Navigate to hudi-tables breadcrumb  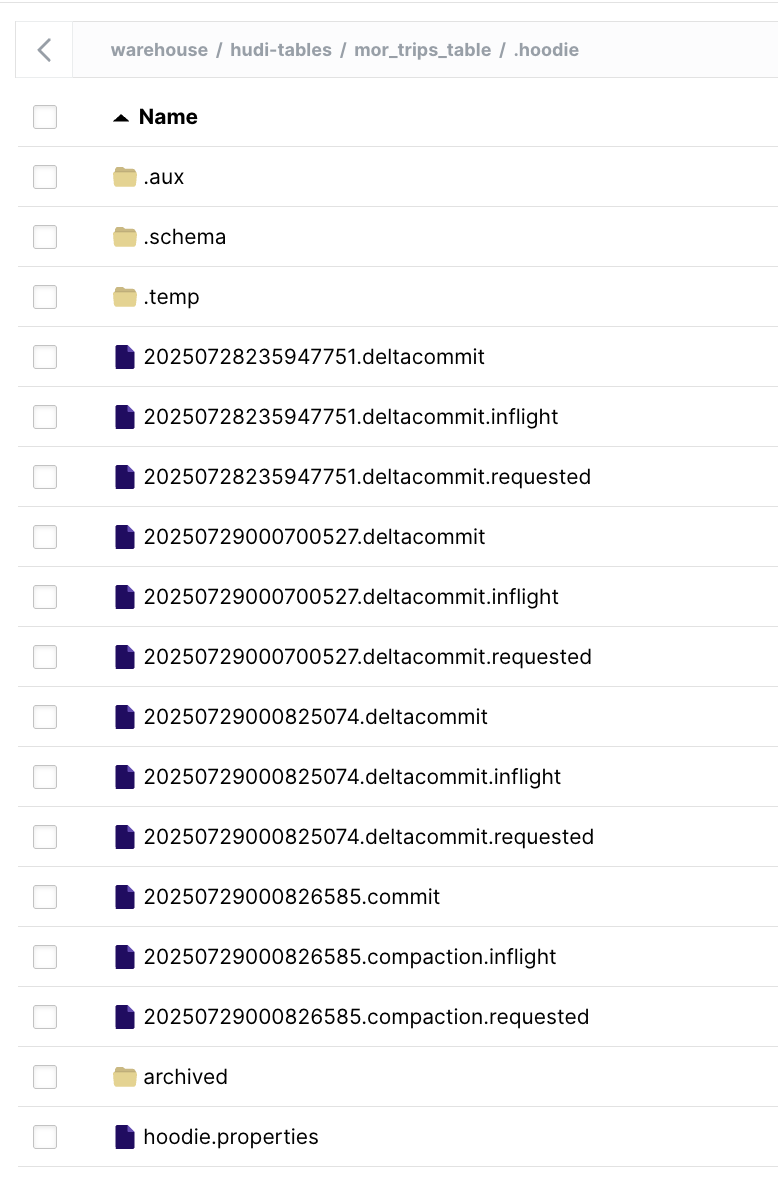[x=281, y=50]
